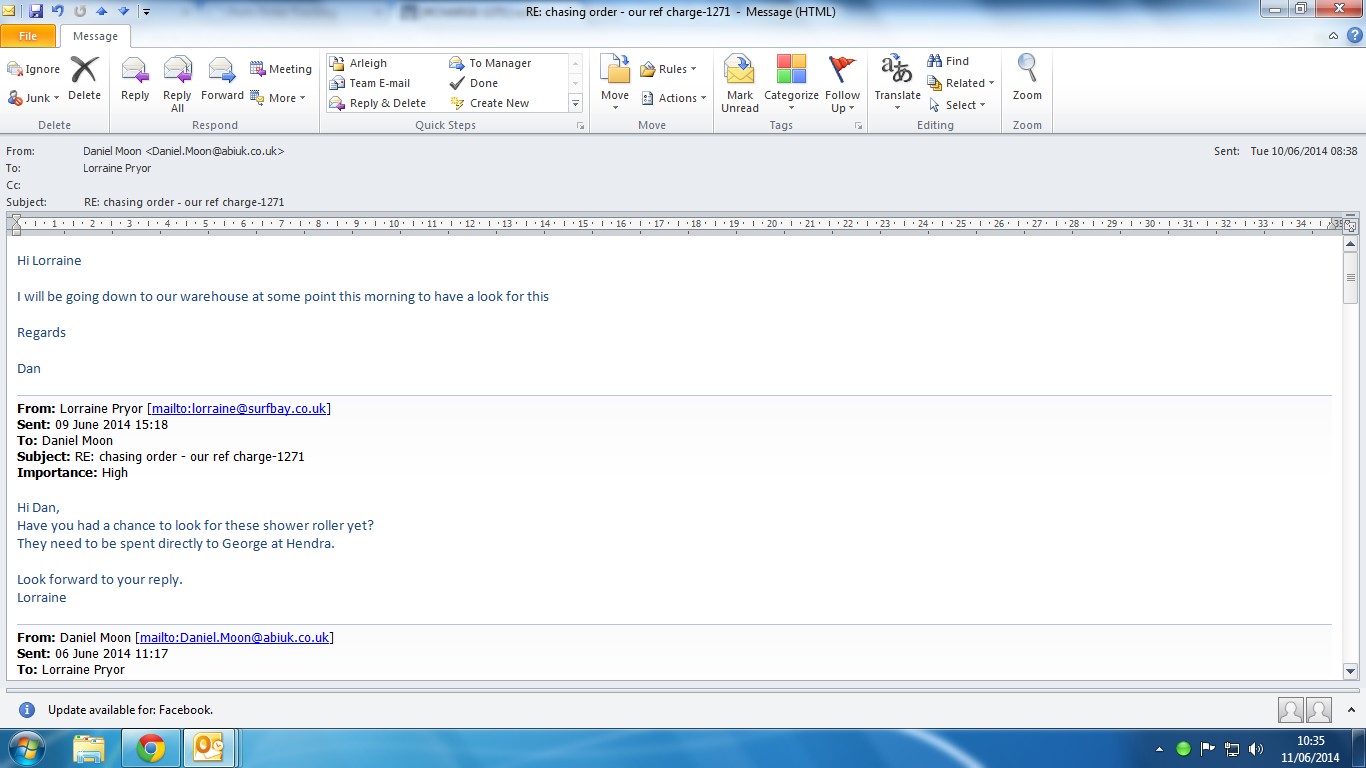
Task: Click the scroll down arrow of message body
Action: pyautogui.click(x=1350, y=671)
